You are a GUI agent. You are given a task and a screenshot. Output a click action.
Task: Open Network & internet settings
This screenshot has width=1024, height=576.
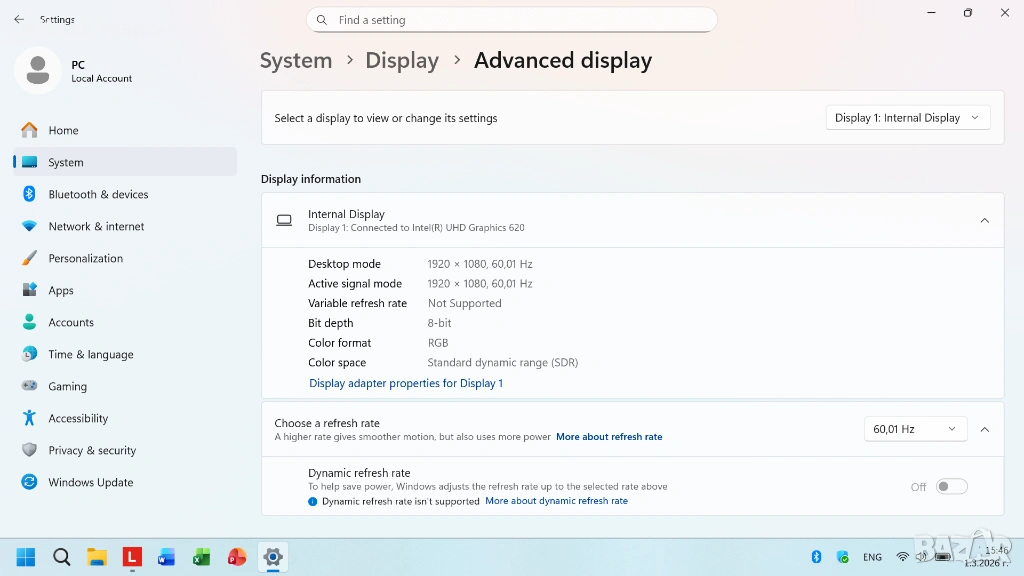[x=96, y=226]
